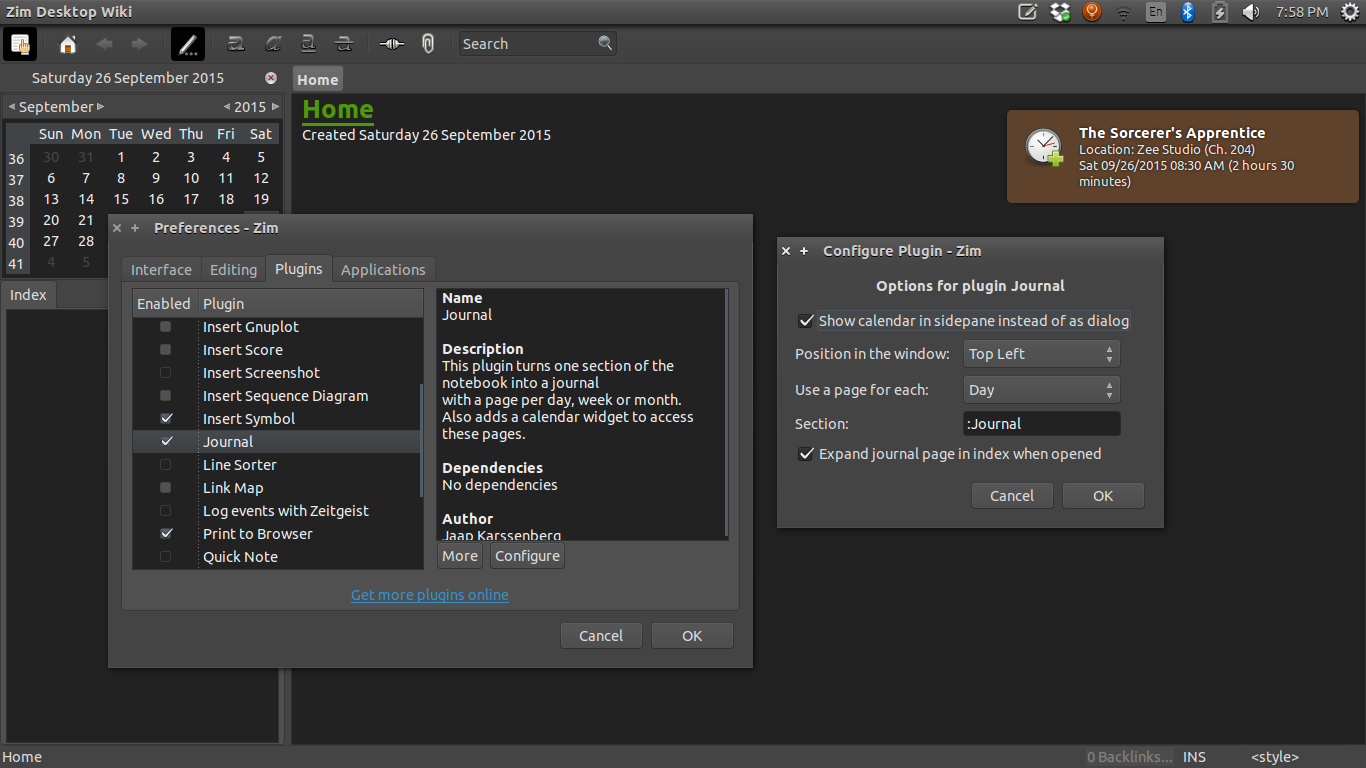Open the Applications preferences tab
Viewport: 1366px width, 768px height.
(383, 270)
